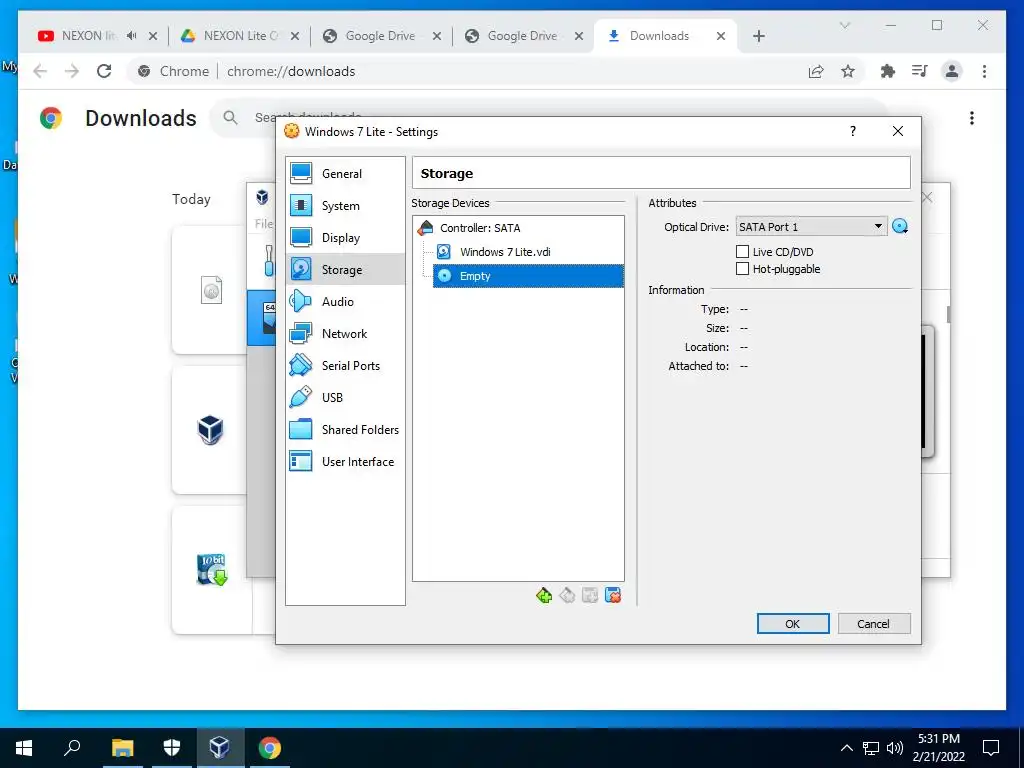
Task: Open Windows Security from taskbar
Action: [x=171, y=748]
